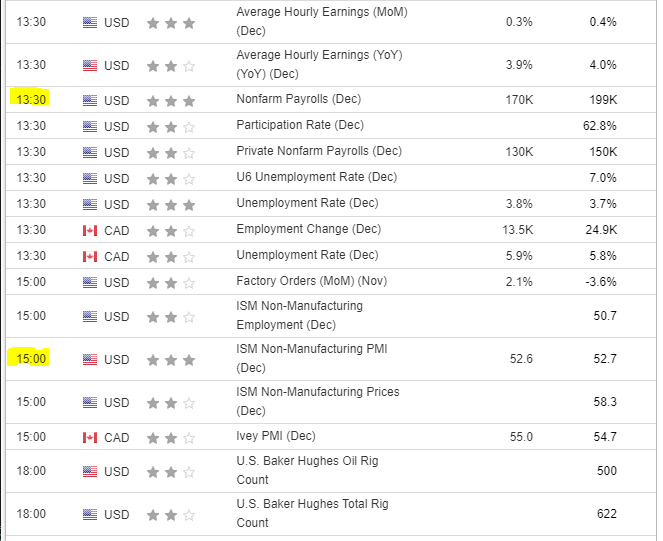Click the stars in U6 Unemployment Rate row
663x541 pixels.
pyautogui.click(x=170, y=178)
